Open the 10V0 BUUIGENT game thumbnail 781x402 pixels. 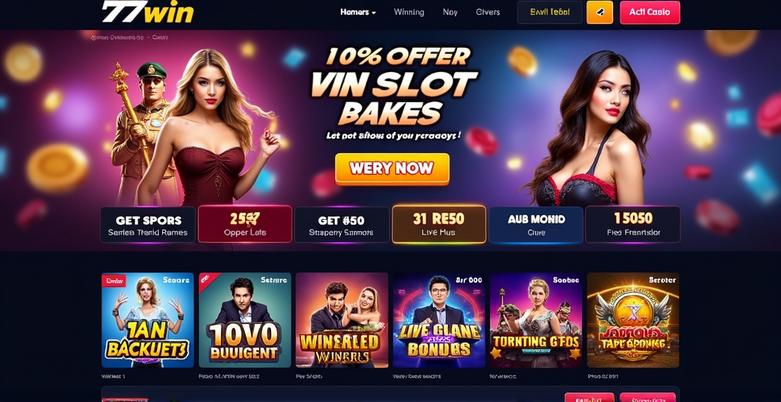[245, 320]
